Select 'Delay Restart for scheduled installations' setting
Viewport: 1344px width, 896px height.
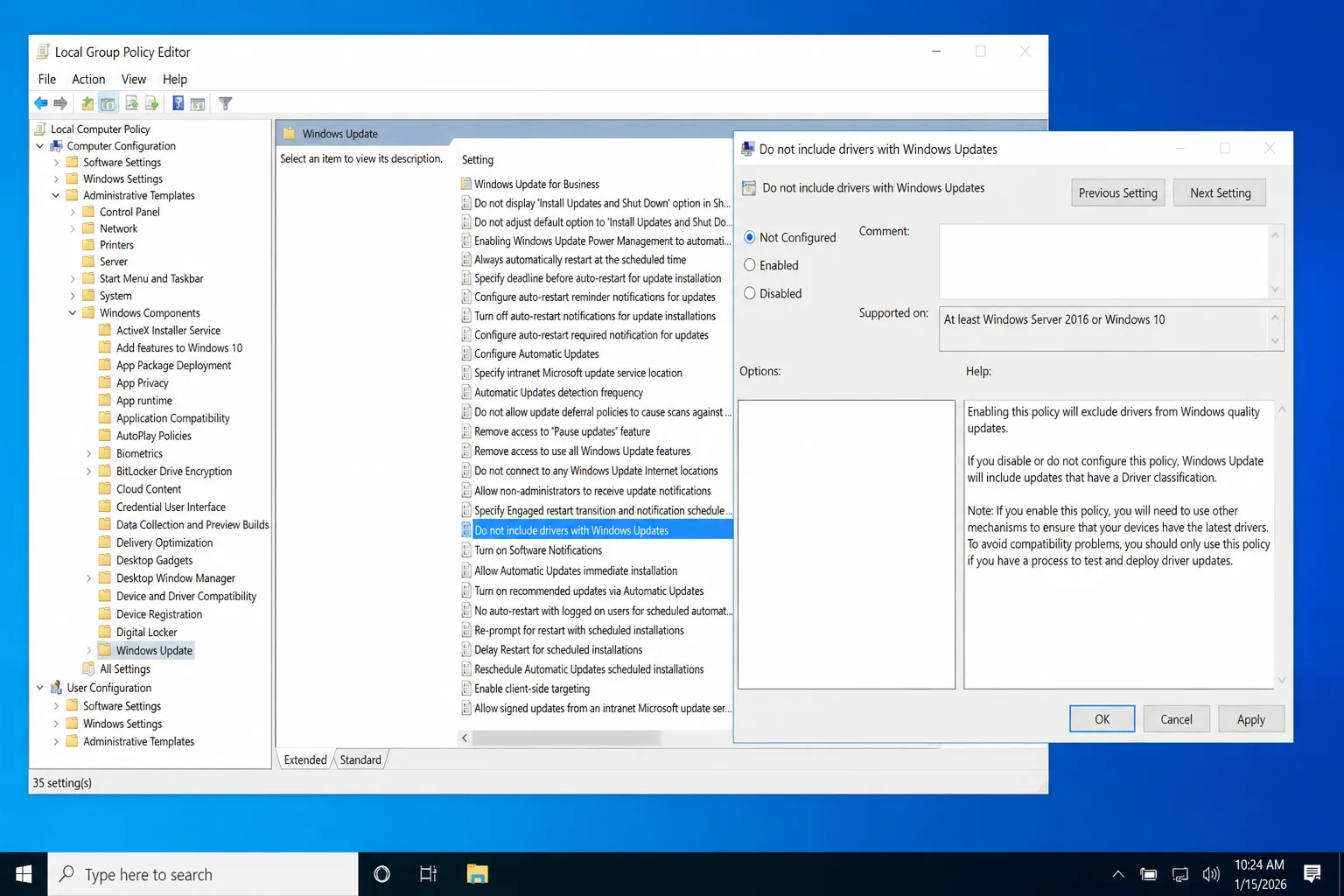pyautogui.click(x=558, y=650)
